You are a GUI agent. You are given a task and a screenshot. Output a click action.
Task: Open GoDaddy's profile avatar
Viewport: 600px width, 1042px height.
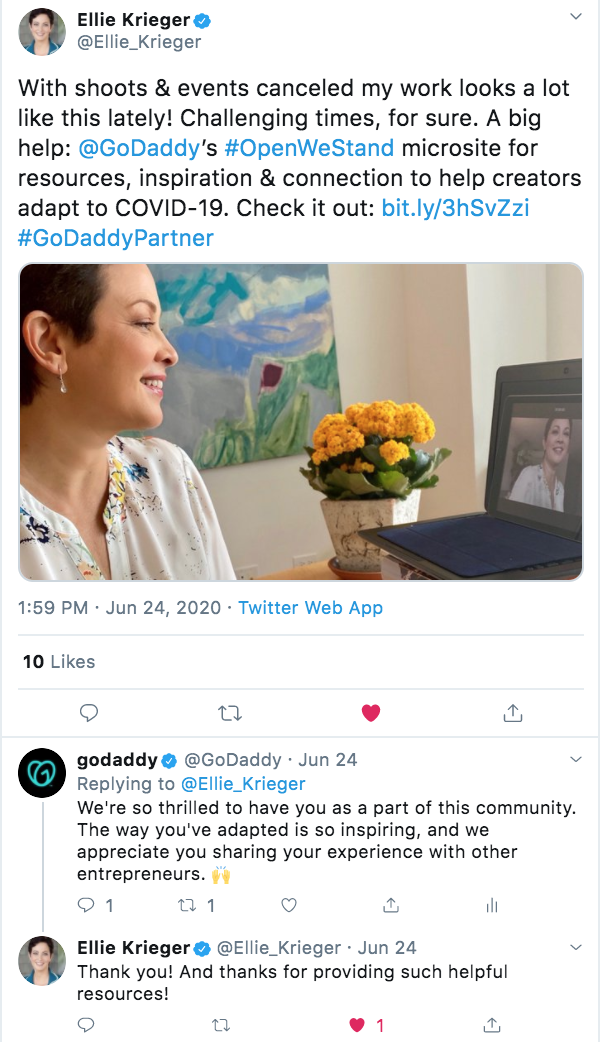[43, 773]
